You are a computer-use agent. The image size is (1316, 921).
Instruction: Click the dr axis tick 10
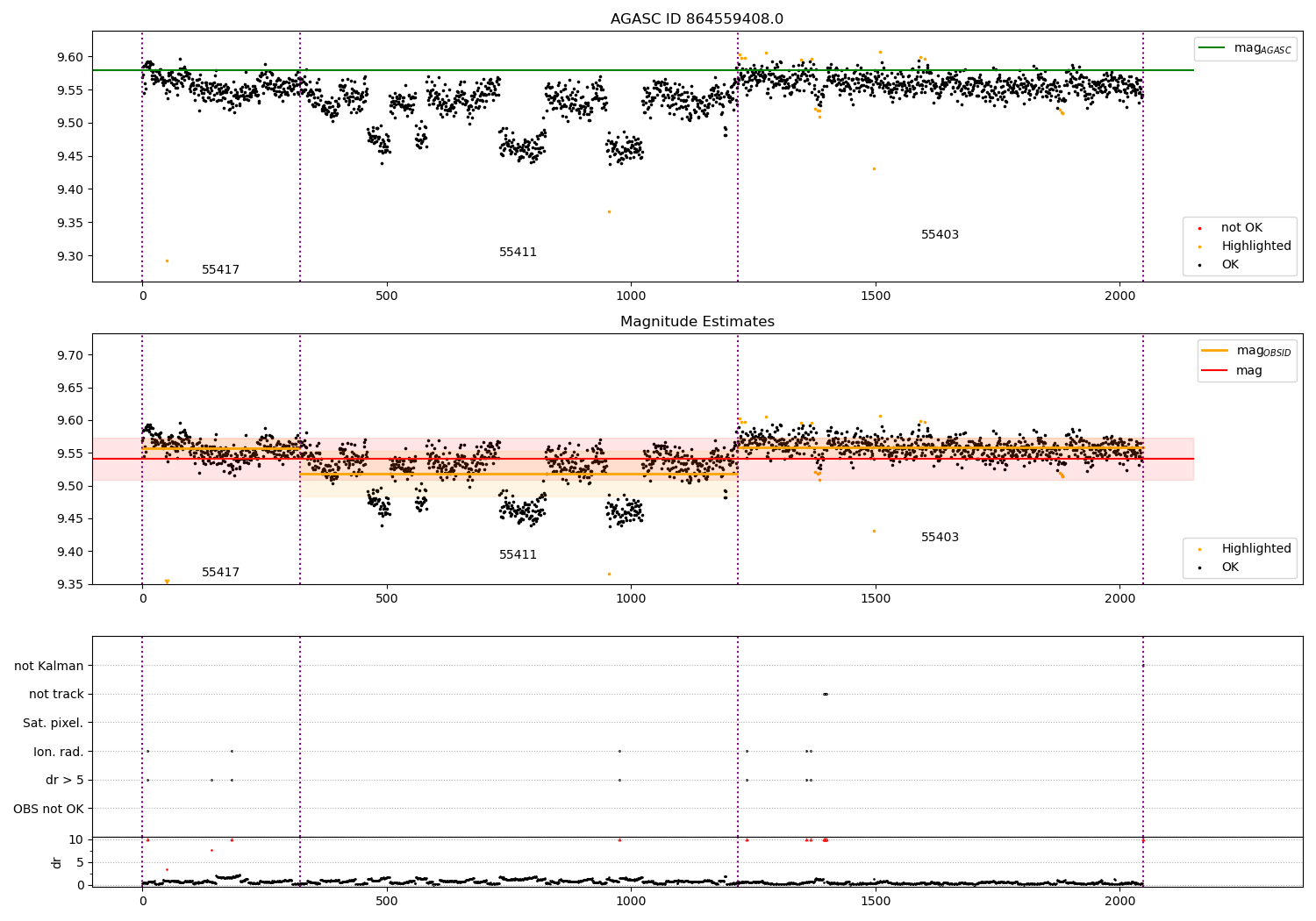[x=76, y=839]
